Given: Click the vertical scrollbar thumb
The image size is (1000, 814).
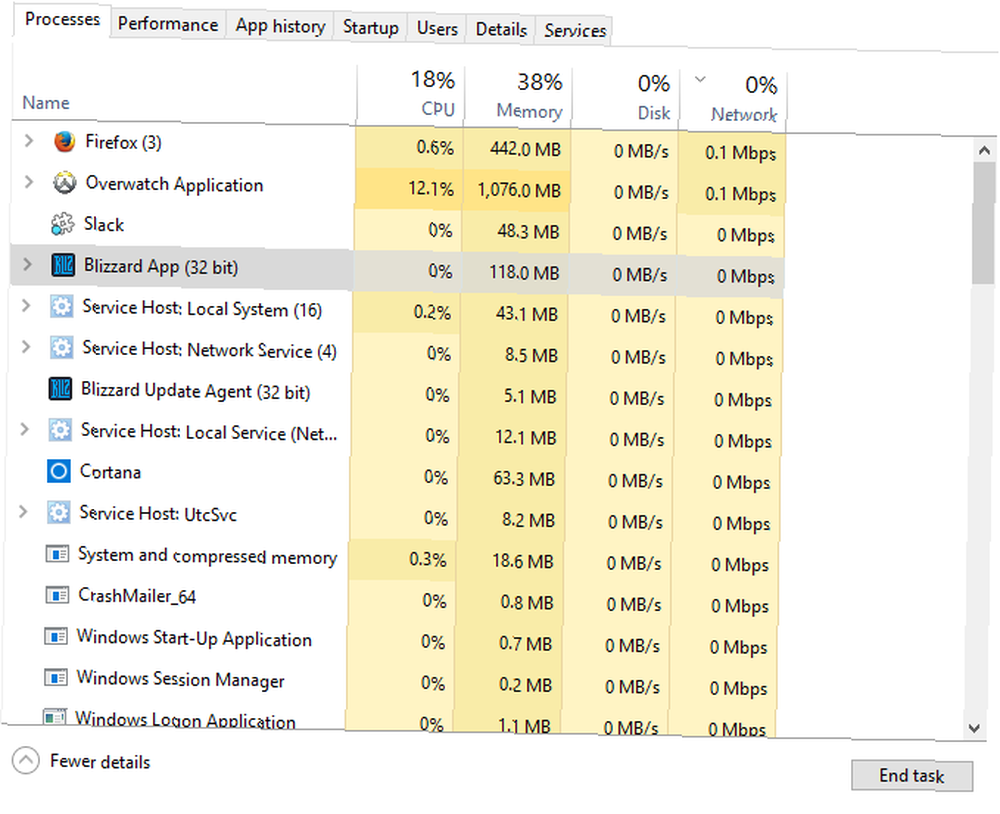Looking at the screenshot, I should point(984,223).
